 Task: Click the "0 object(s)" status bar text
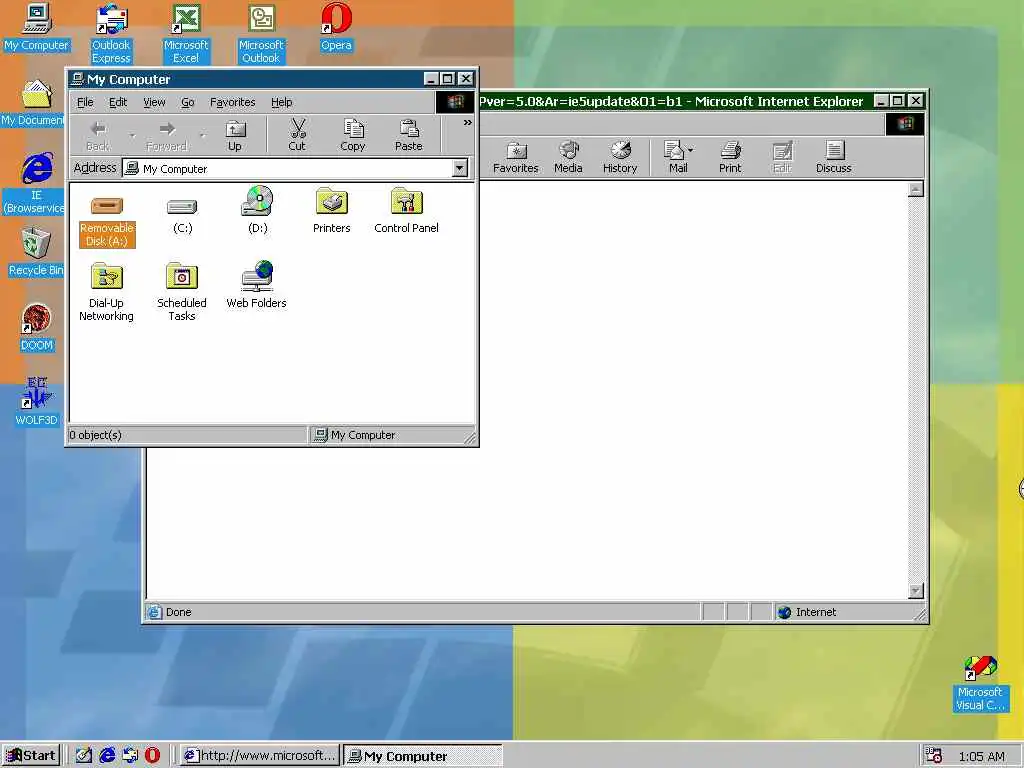pyautogui.click(x=95, y=435)
